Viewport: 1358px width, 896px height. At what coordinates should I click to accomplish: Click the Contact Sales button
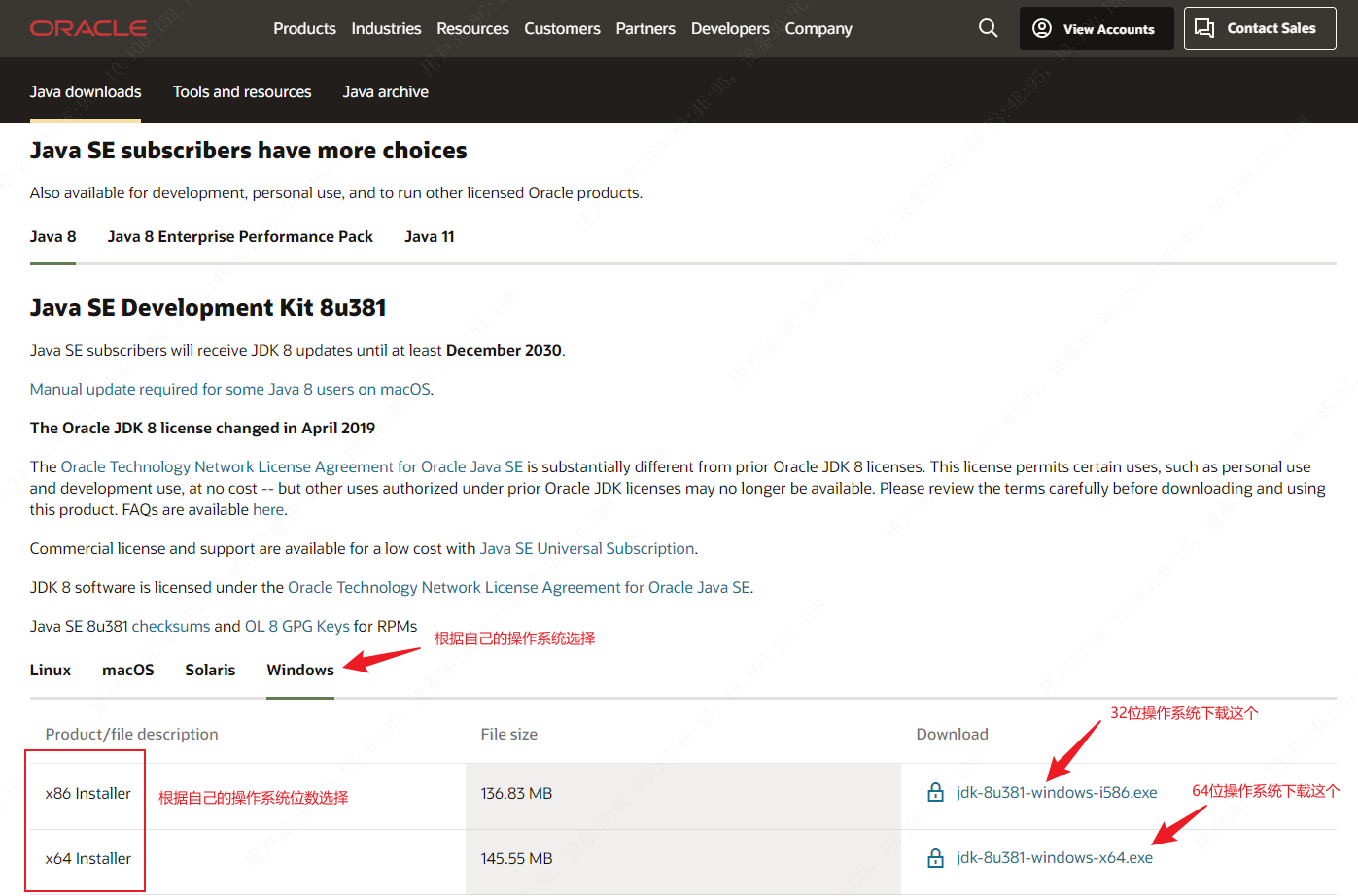1260,28
